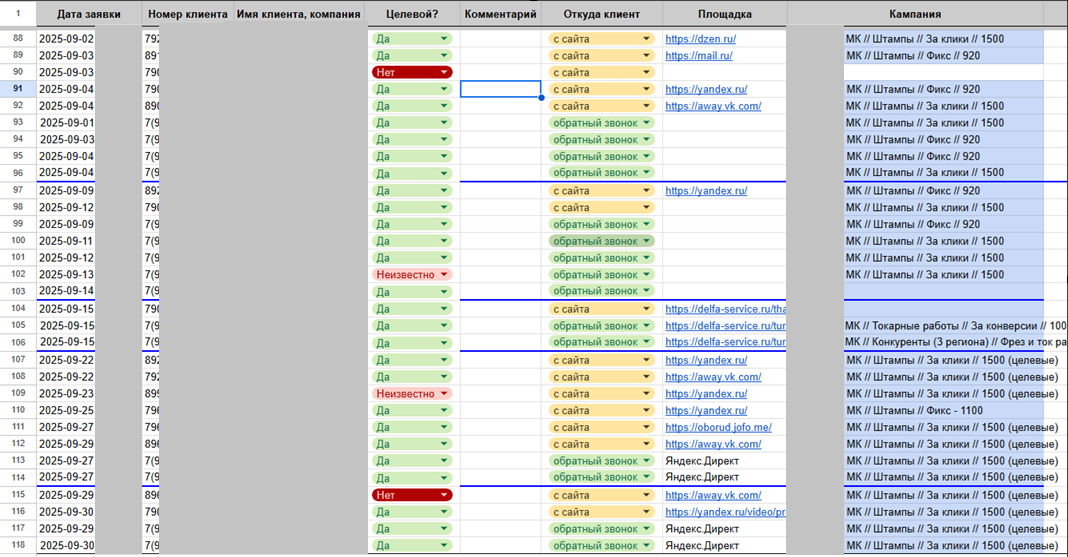Expand the "Неизвестно" dropdown in row 102

(x=412, y=275)
